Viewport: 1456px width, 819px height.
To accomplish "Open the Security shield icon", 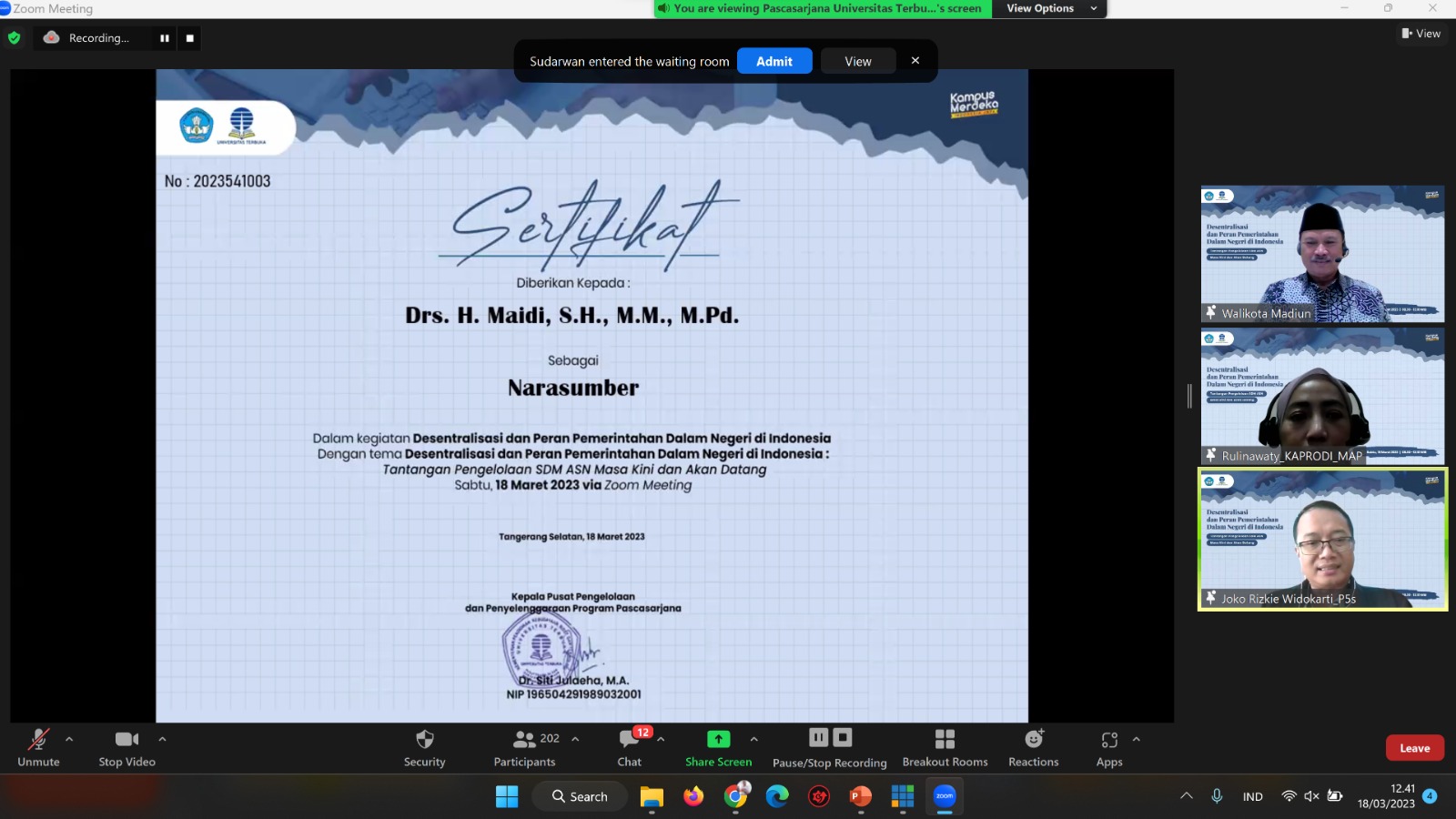I will [424, 739].
